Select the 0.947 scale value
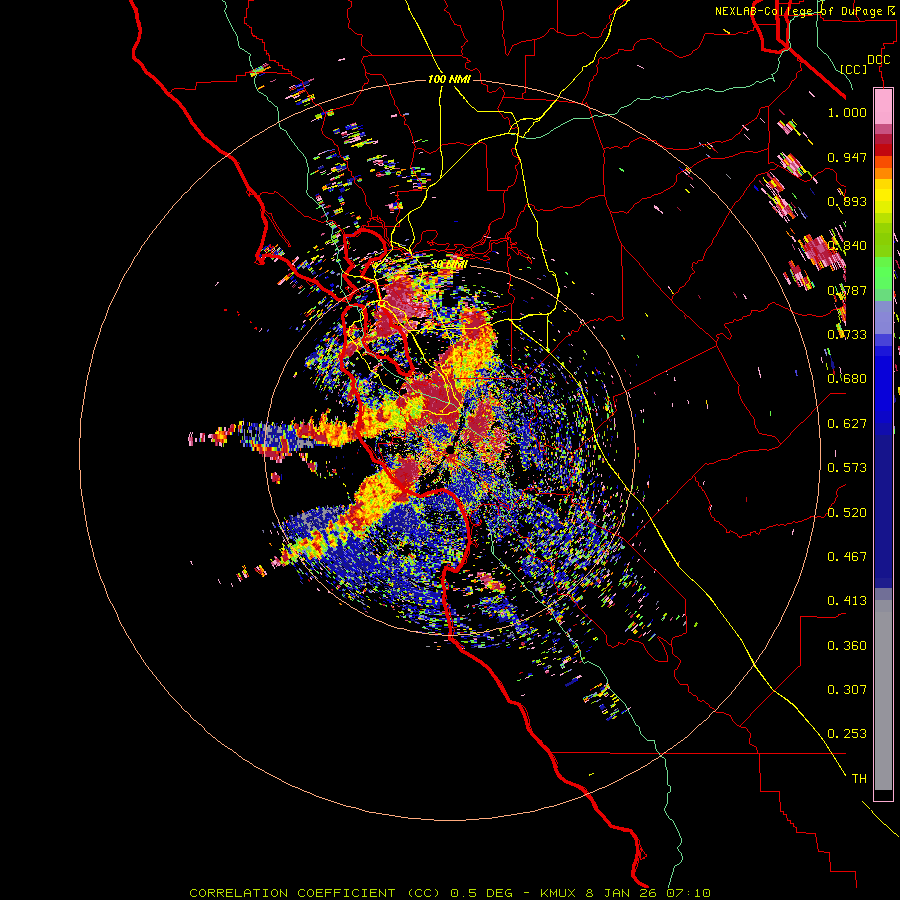Screen dimensions: 900x900 coord(847,157)
